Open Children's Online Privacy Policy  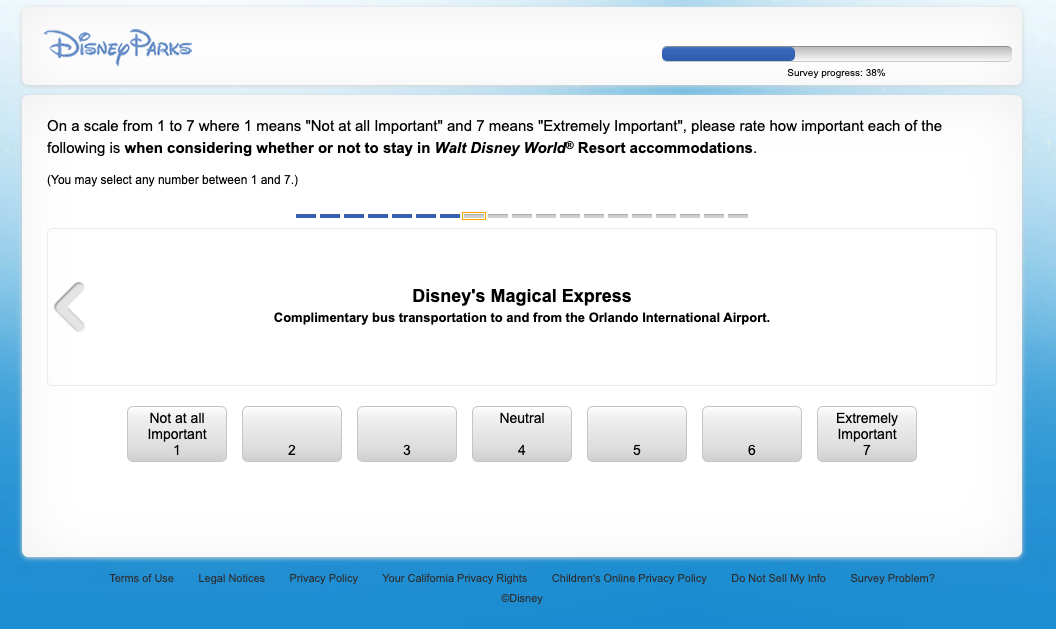[x=629, y=578]
